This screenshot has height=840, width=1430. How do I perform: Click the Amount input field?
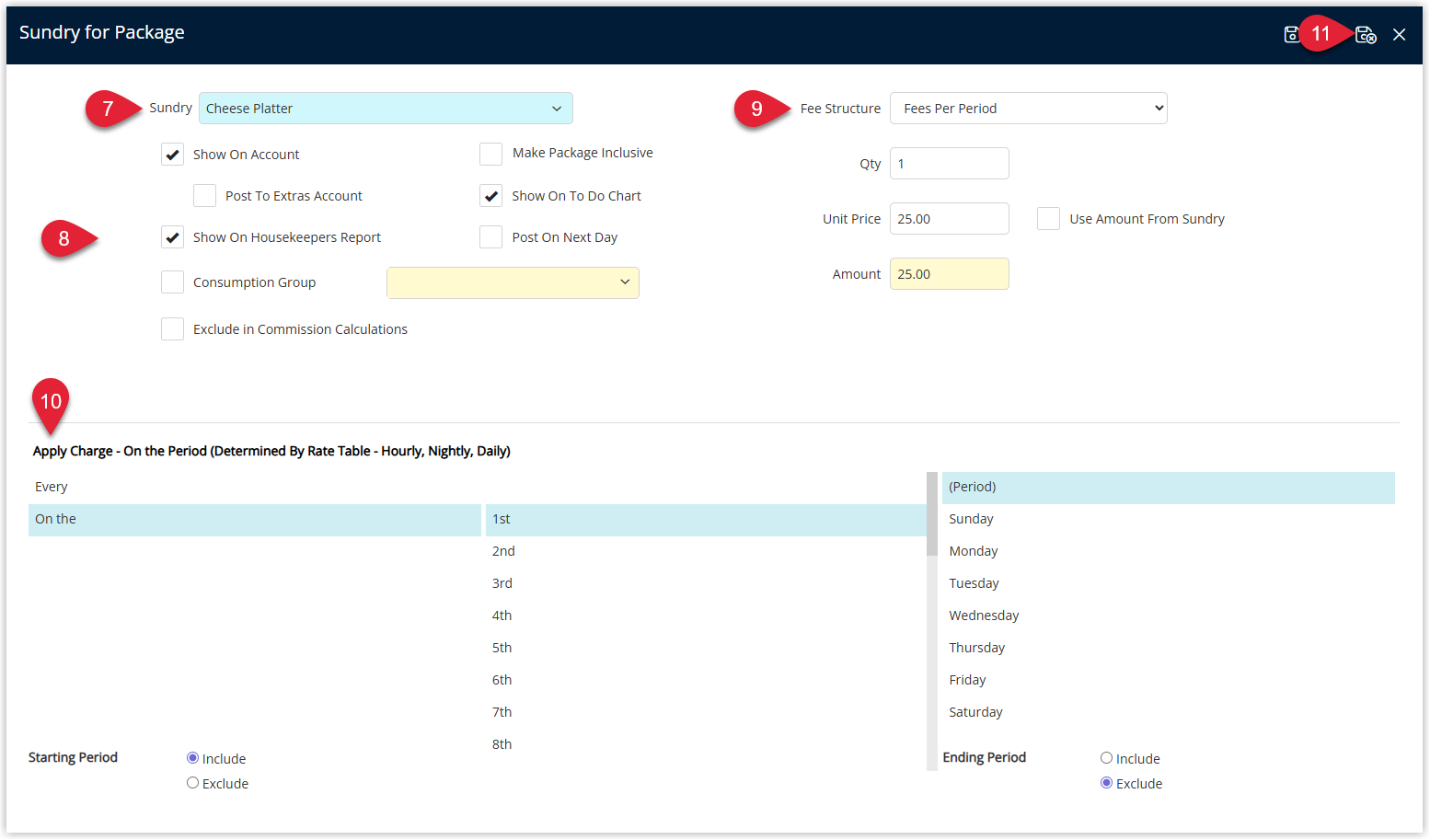(949, 274)
